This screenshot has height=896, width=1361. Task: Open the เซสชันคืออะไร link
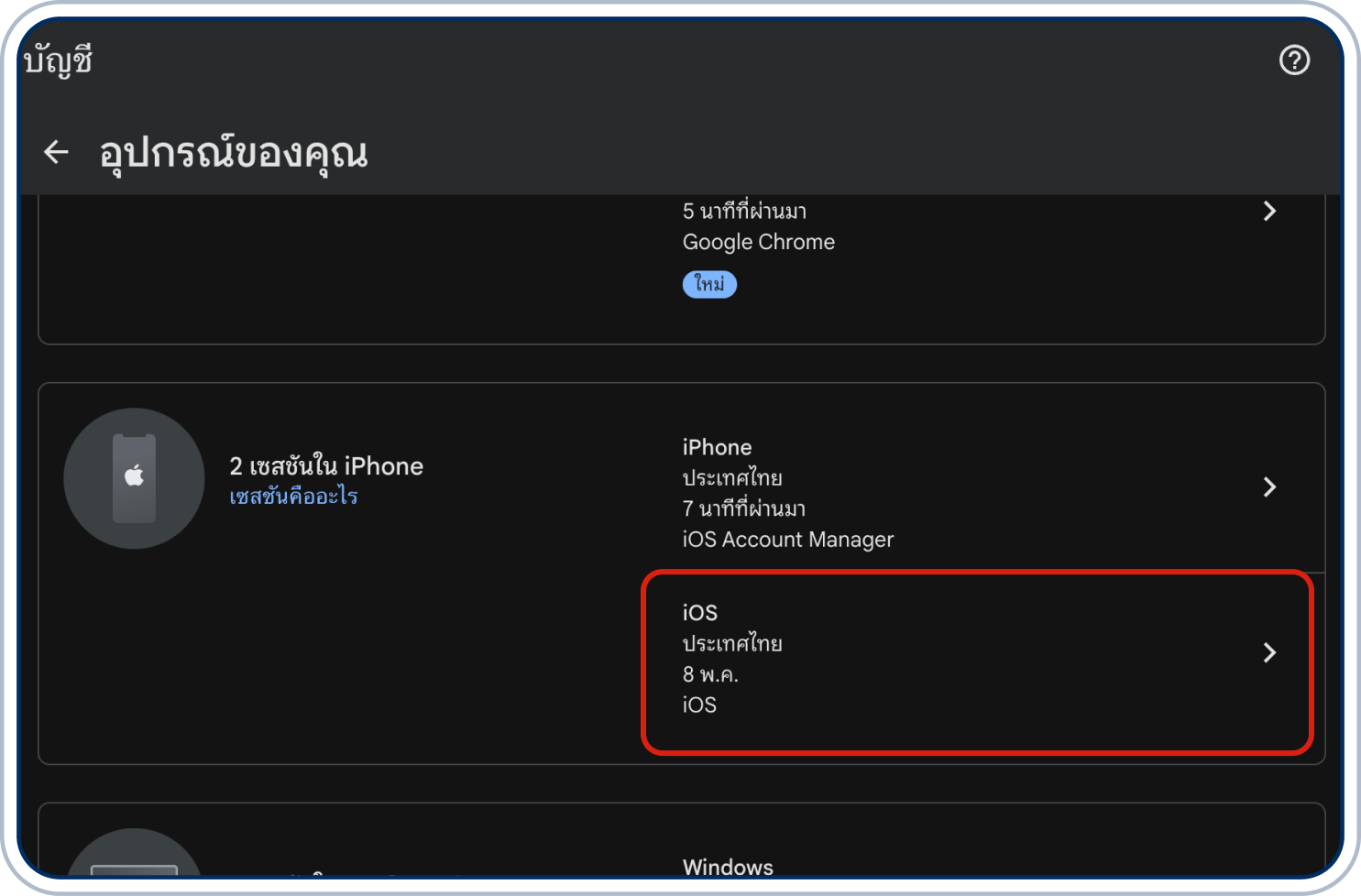293,497
